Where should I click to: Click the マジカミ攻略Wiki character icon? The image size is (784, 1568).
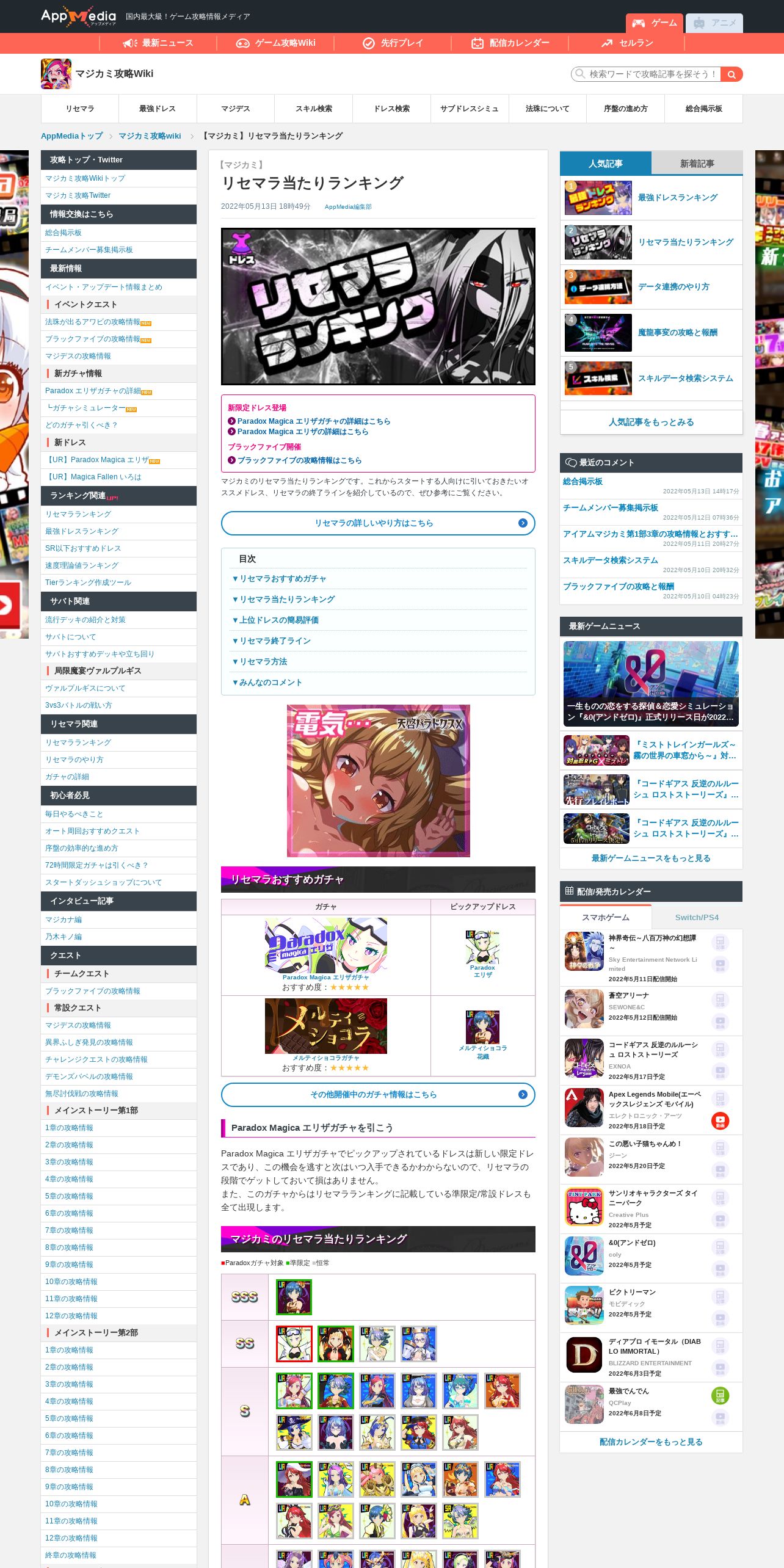pos(56,74)
